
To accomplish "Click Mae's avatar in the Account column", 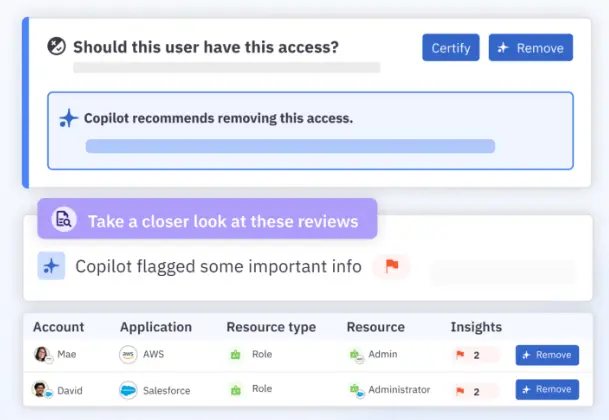I will (42, 355).
